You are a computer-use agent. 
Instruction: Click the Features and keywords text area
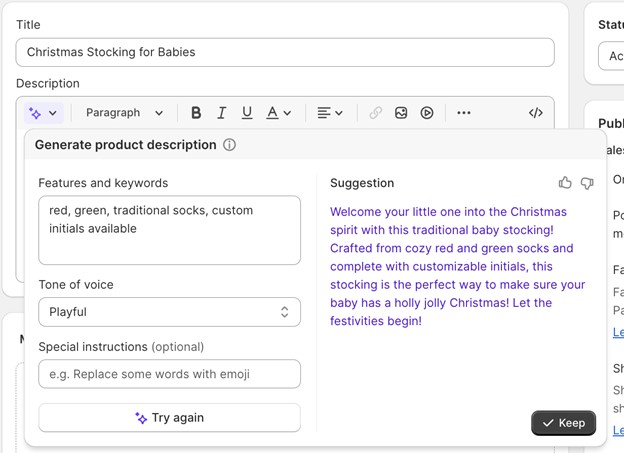(170, 230)
